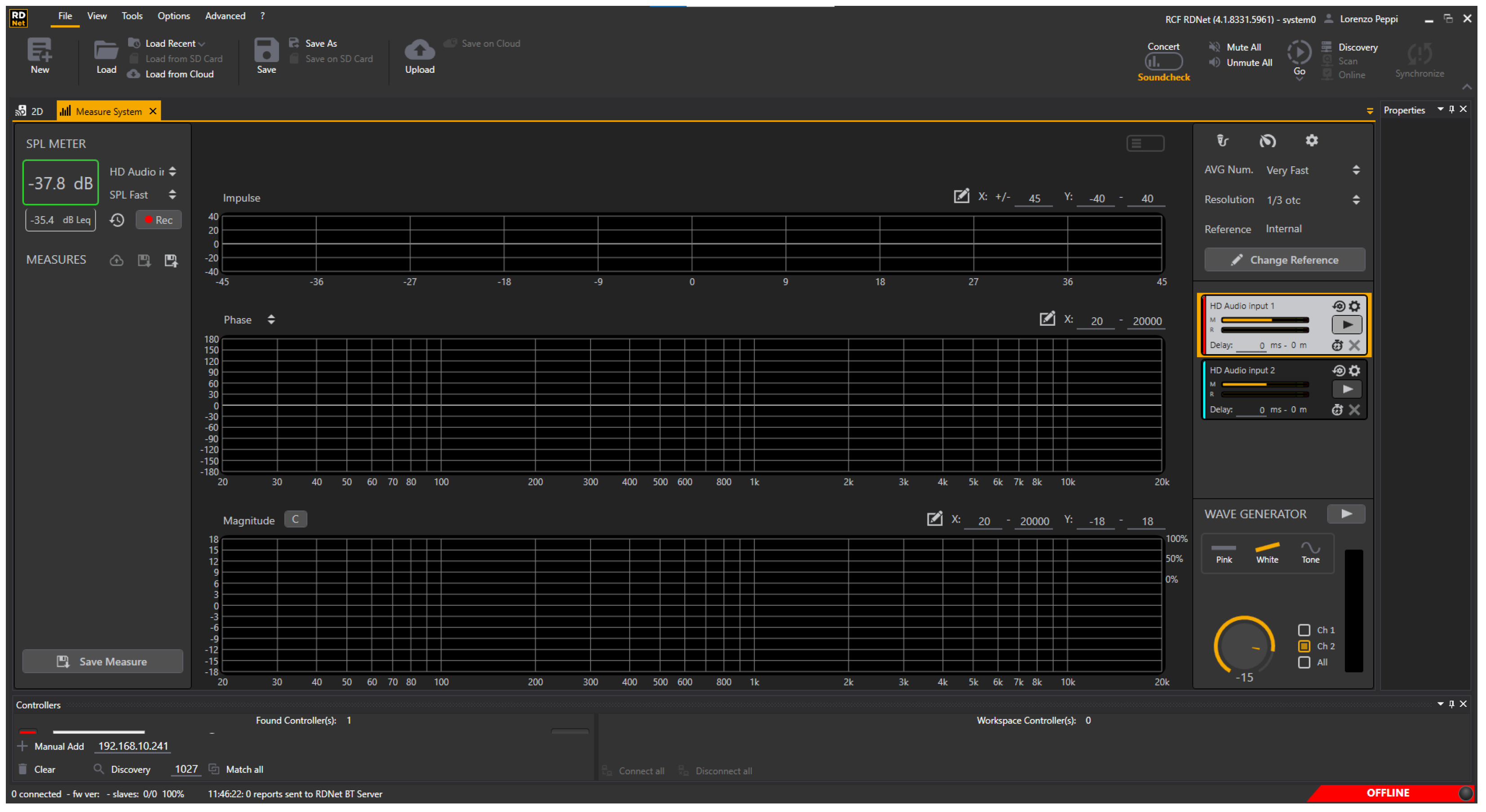Screen dimensions: 1486x812
Task: Open the measure settings gear icon
Action: pos(1311,141)
